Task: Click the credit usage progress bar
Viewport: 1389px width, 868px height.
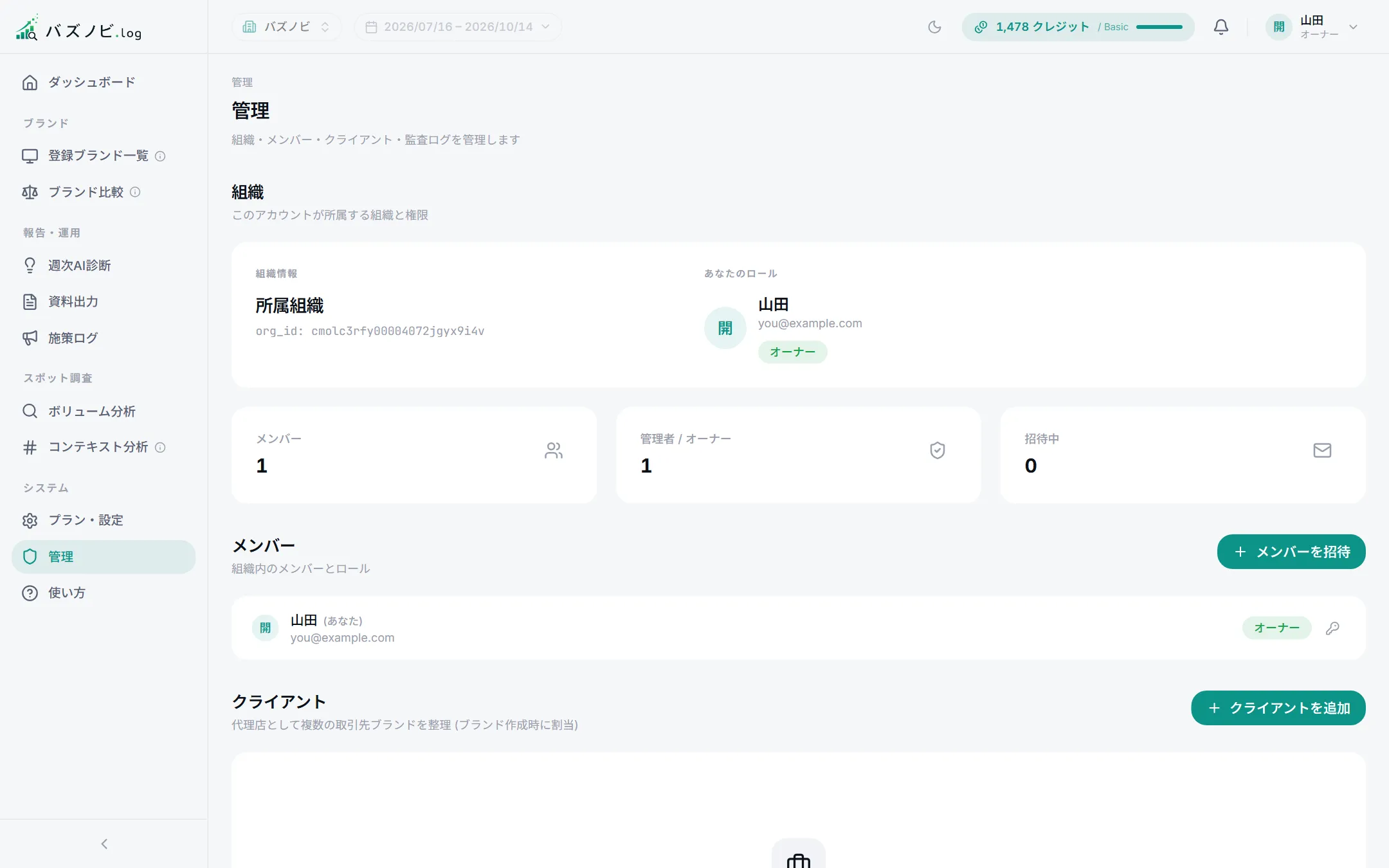Action: [1159, 27]
